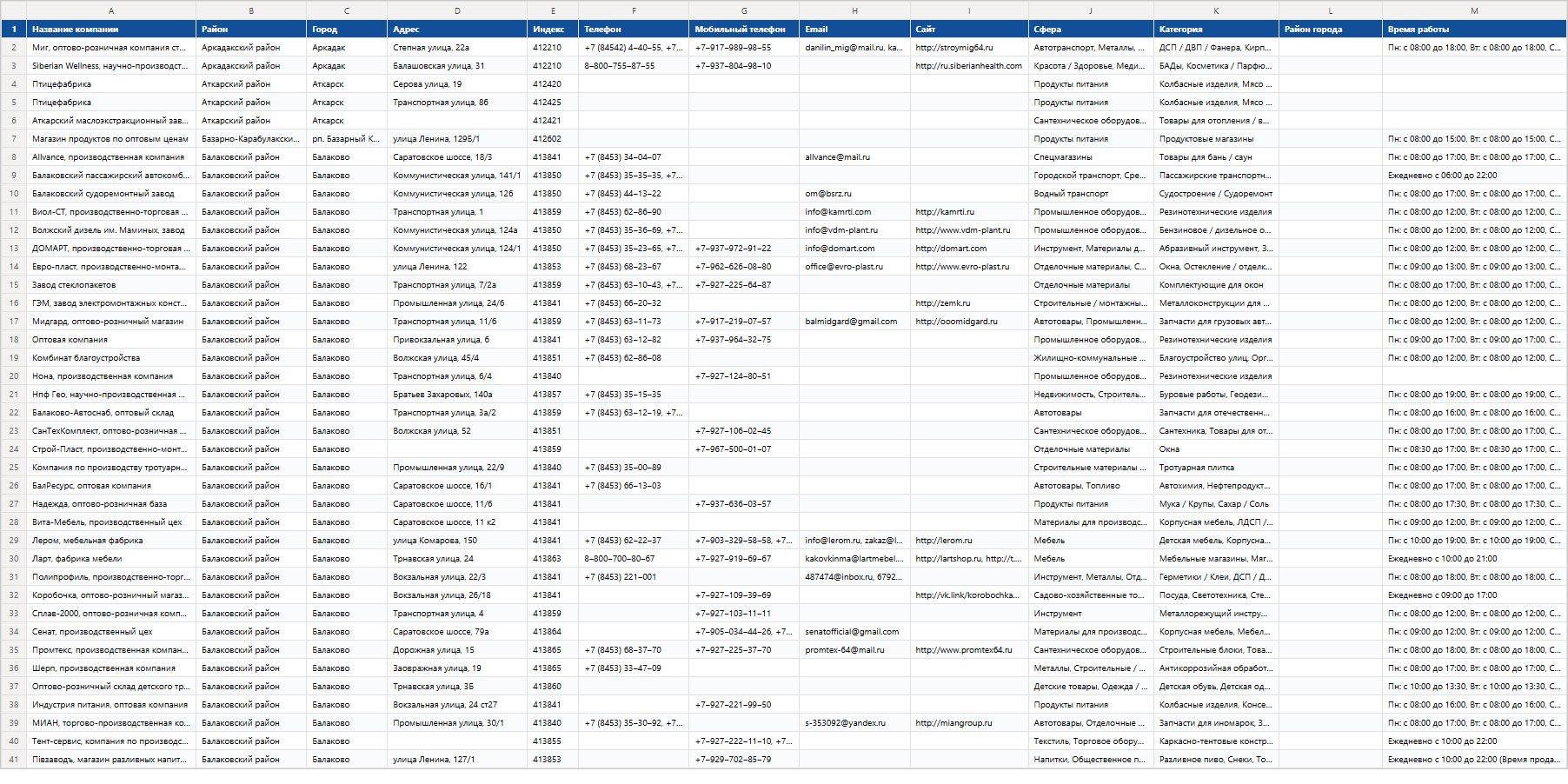1568x784 pixels.
Task: Select the "http://miangroup.ru" site cell
Action: tap(969, 722)
